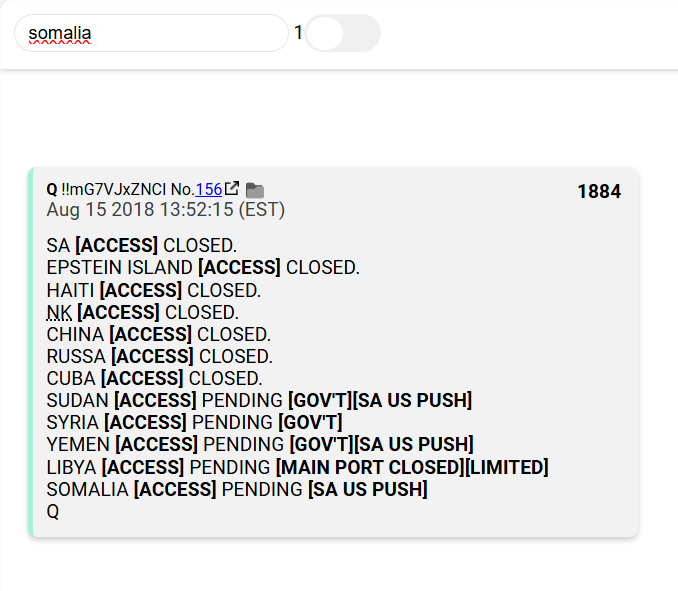
Task: Open the external link icon beside post 156
Action: [x=232, y=189]
